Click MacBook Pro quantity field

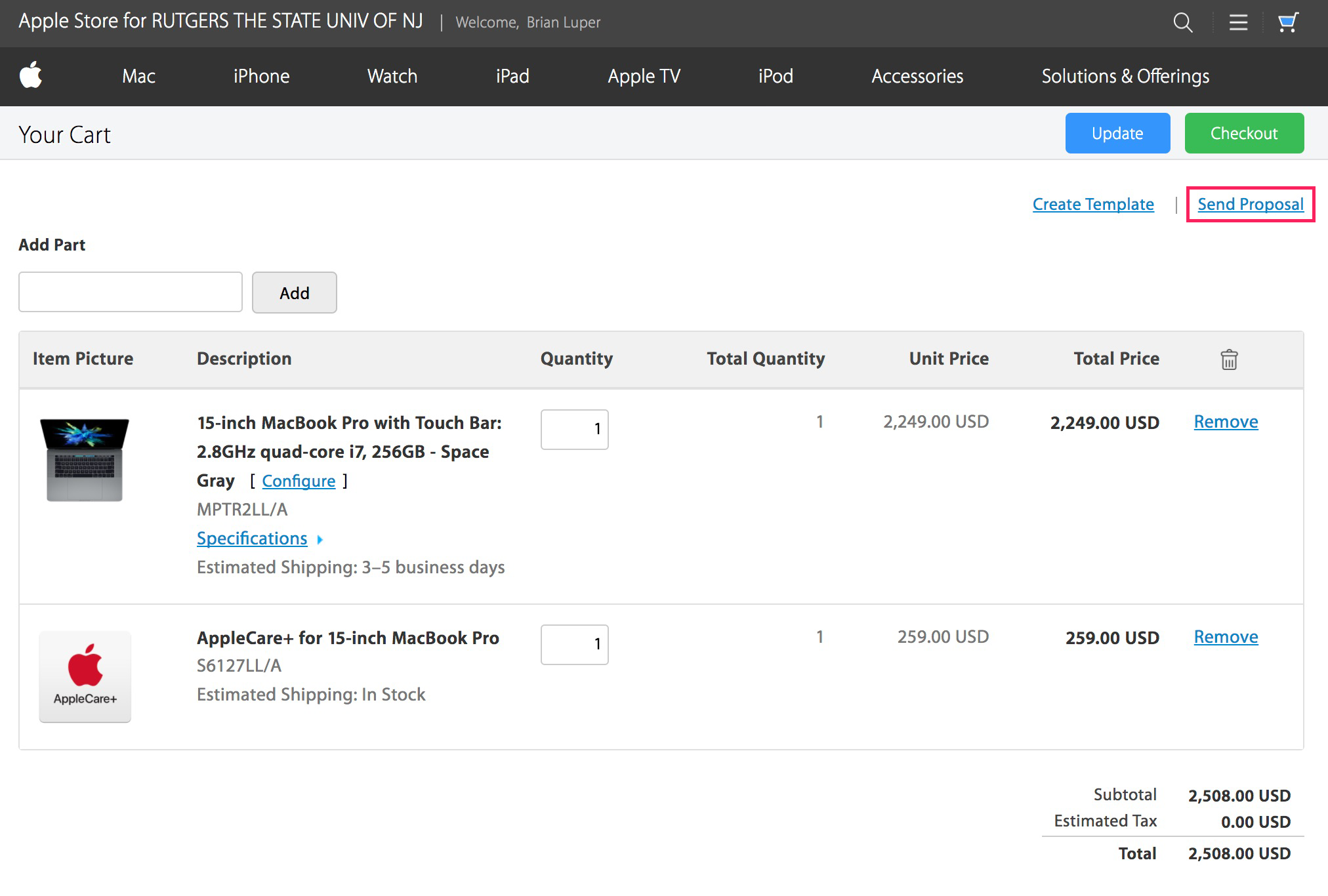(574, 430)
